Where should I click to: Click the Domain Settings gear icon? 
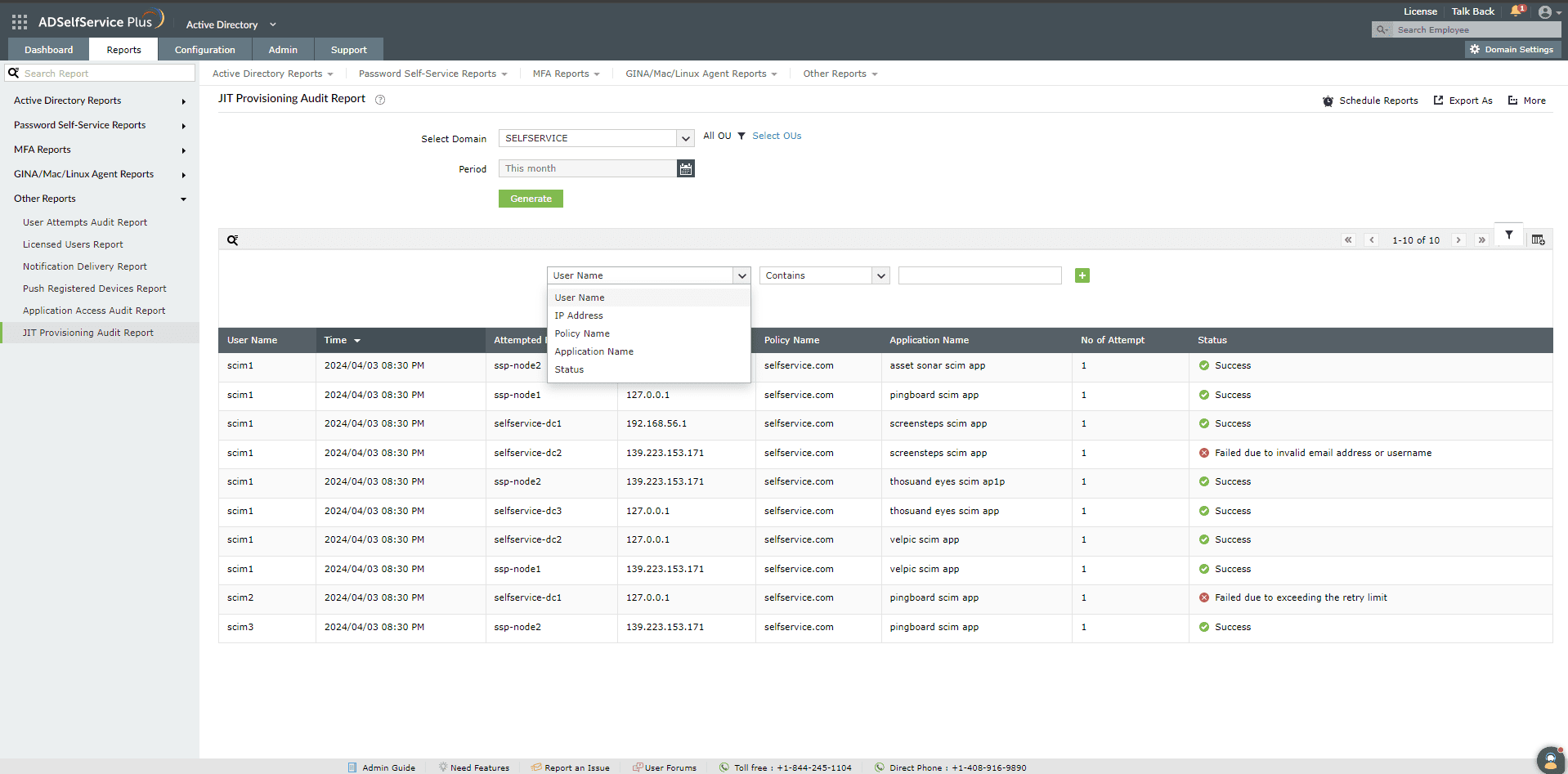[x=1475, y=49]
